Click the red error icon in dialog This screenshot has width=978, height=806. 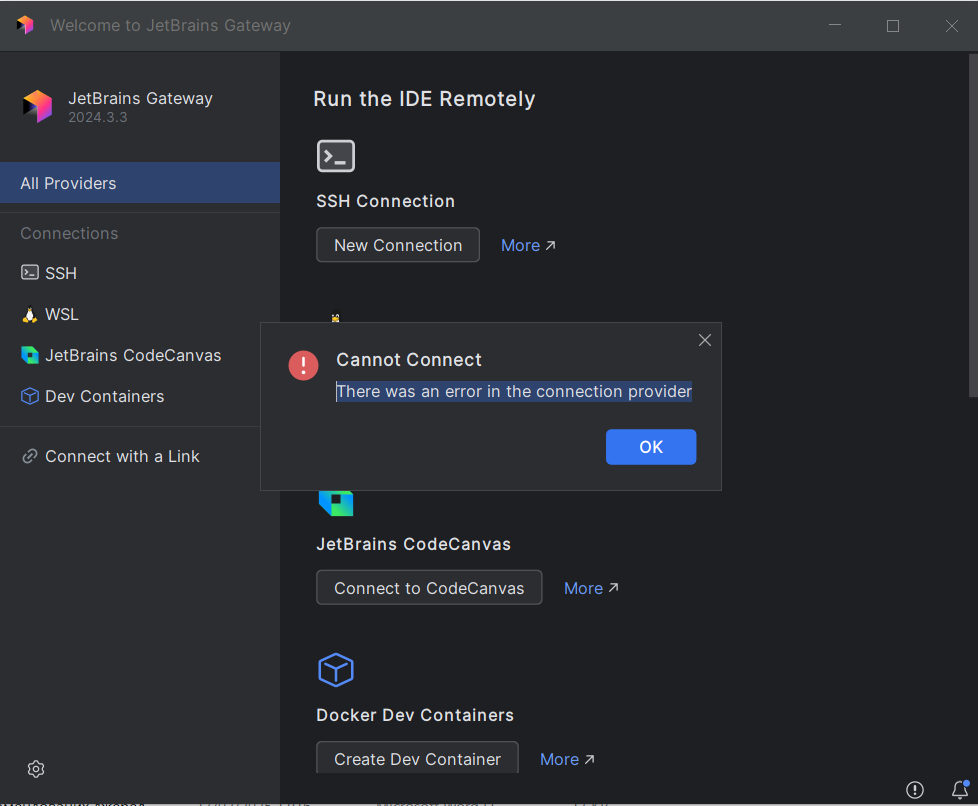[x=303, y=366]
